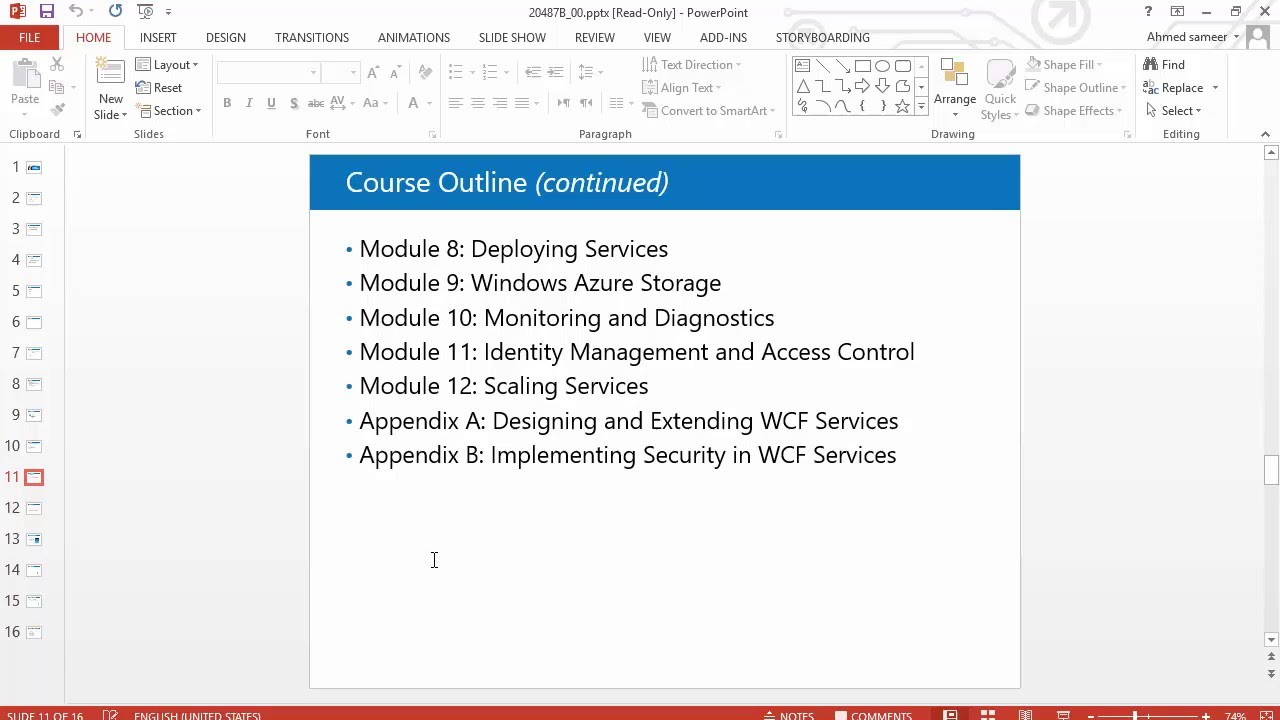Switch to the DESIGN tab

pos(226,37)
